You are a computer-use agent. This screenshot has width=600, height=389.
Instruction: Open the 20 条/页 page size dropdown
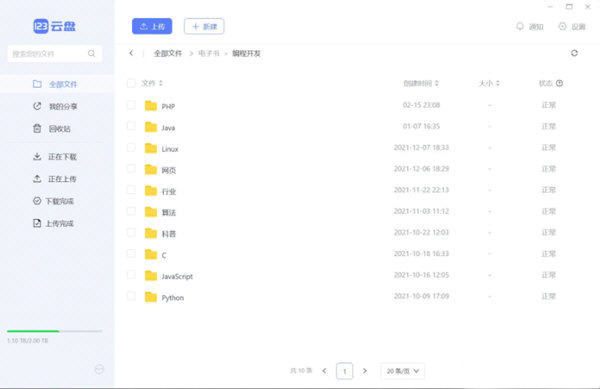[403, 371]
